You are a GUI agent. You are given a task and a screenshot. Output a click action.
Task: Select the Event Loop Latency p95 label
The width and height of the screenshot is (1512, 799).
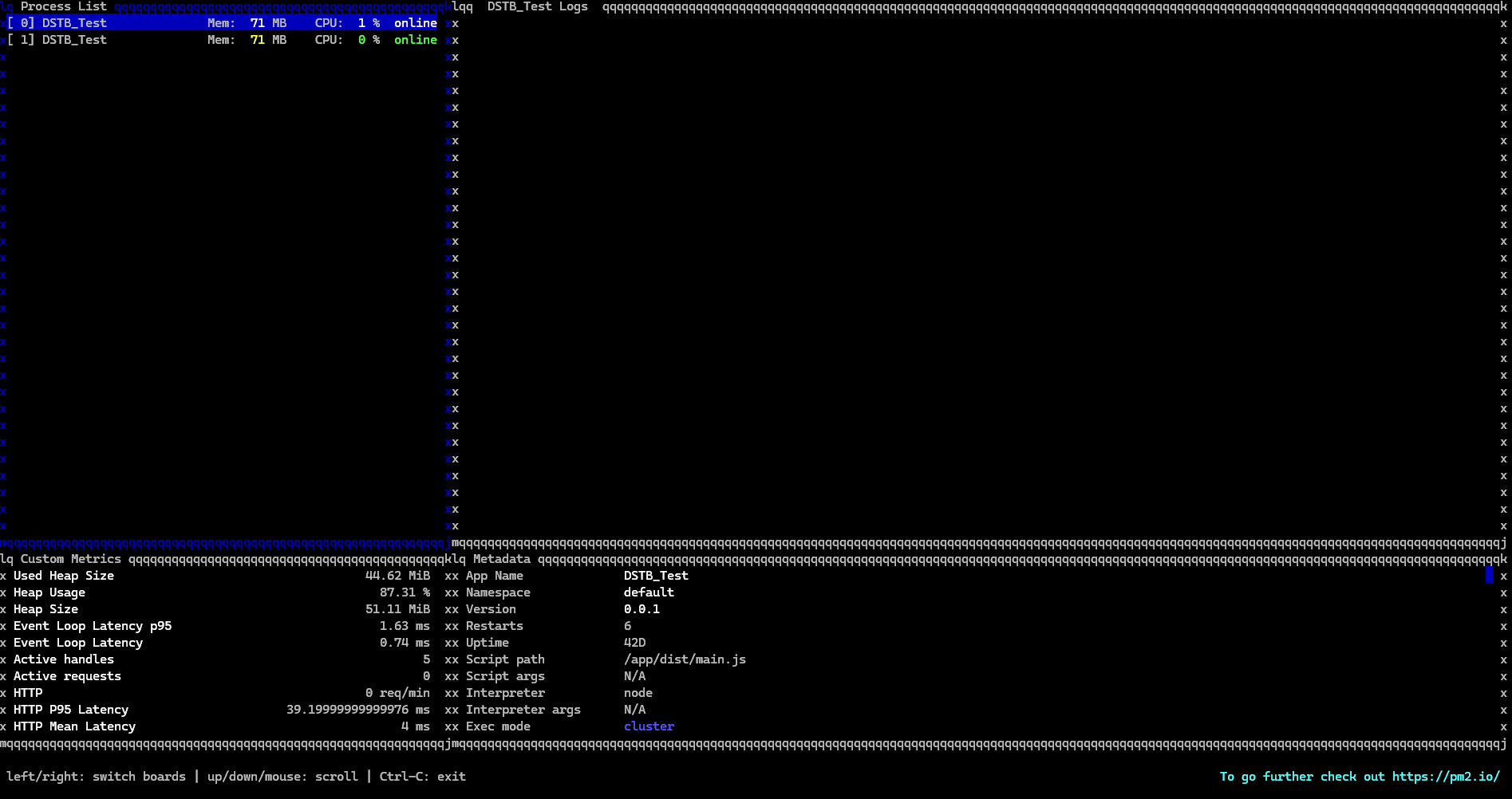click(93, 626)
